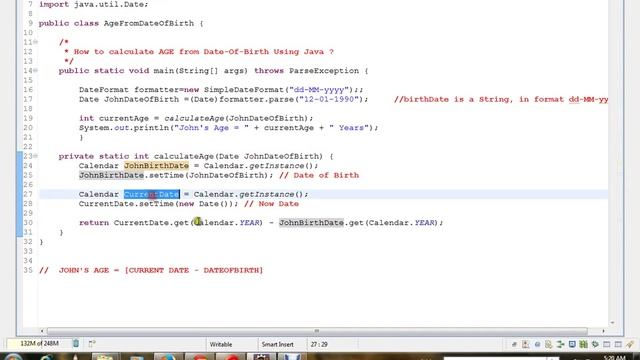Click getInstance on line 24

277,166
